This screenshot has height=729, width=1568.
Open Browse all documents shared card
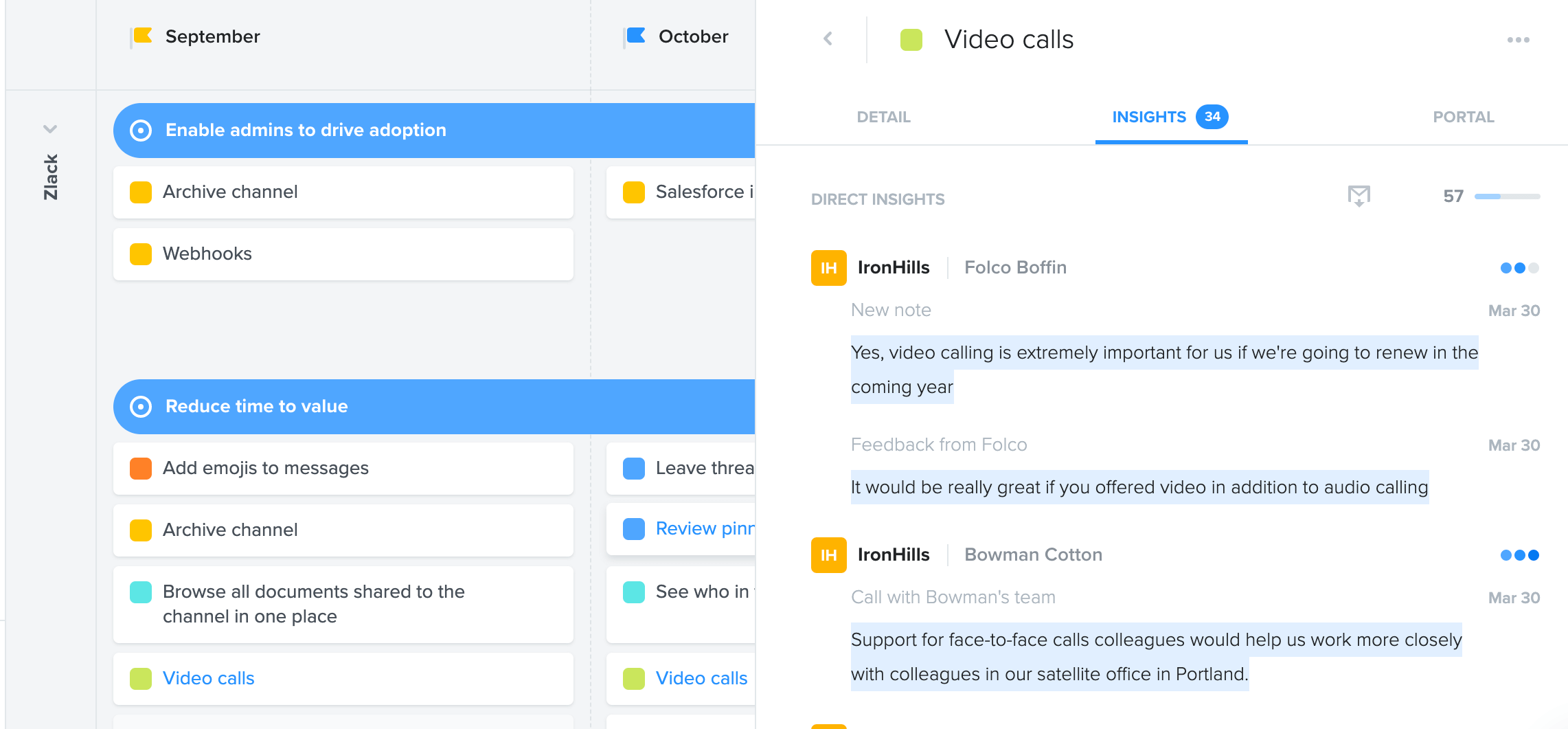click(343, 605)
